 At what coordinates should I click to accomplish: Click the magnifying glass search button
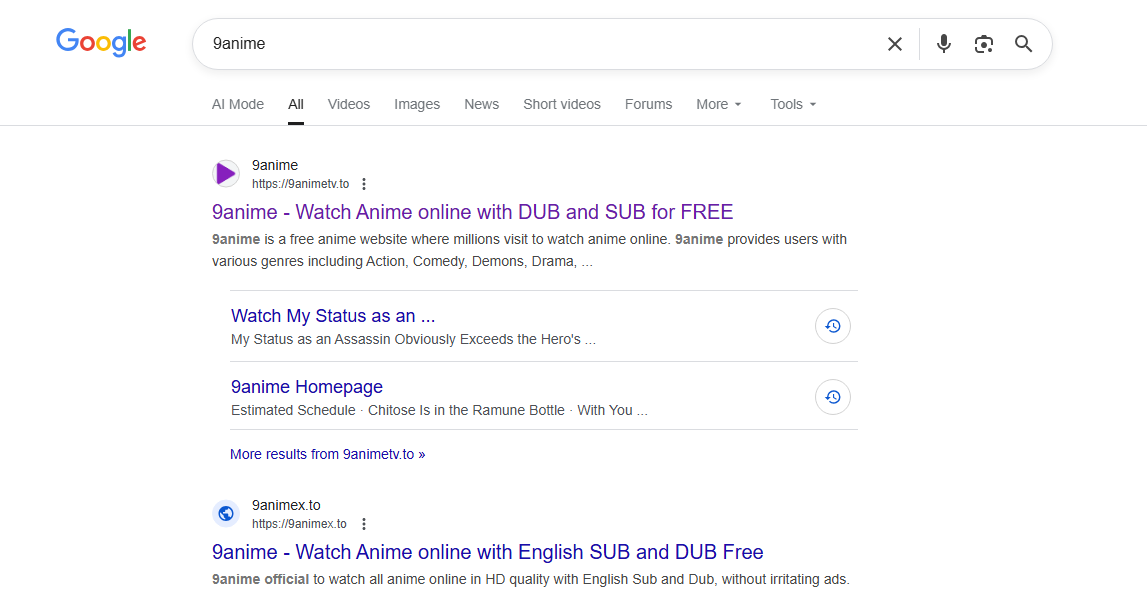tap(1023, 44)
